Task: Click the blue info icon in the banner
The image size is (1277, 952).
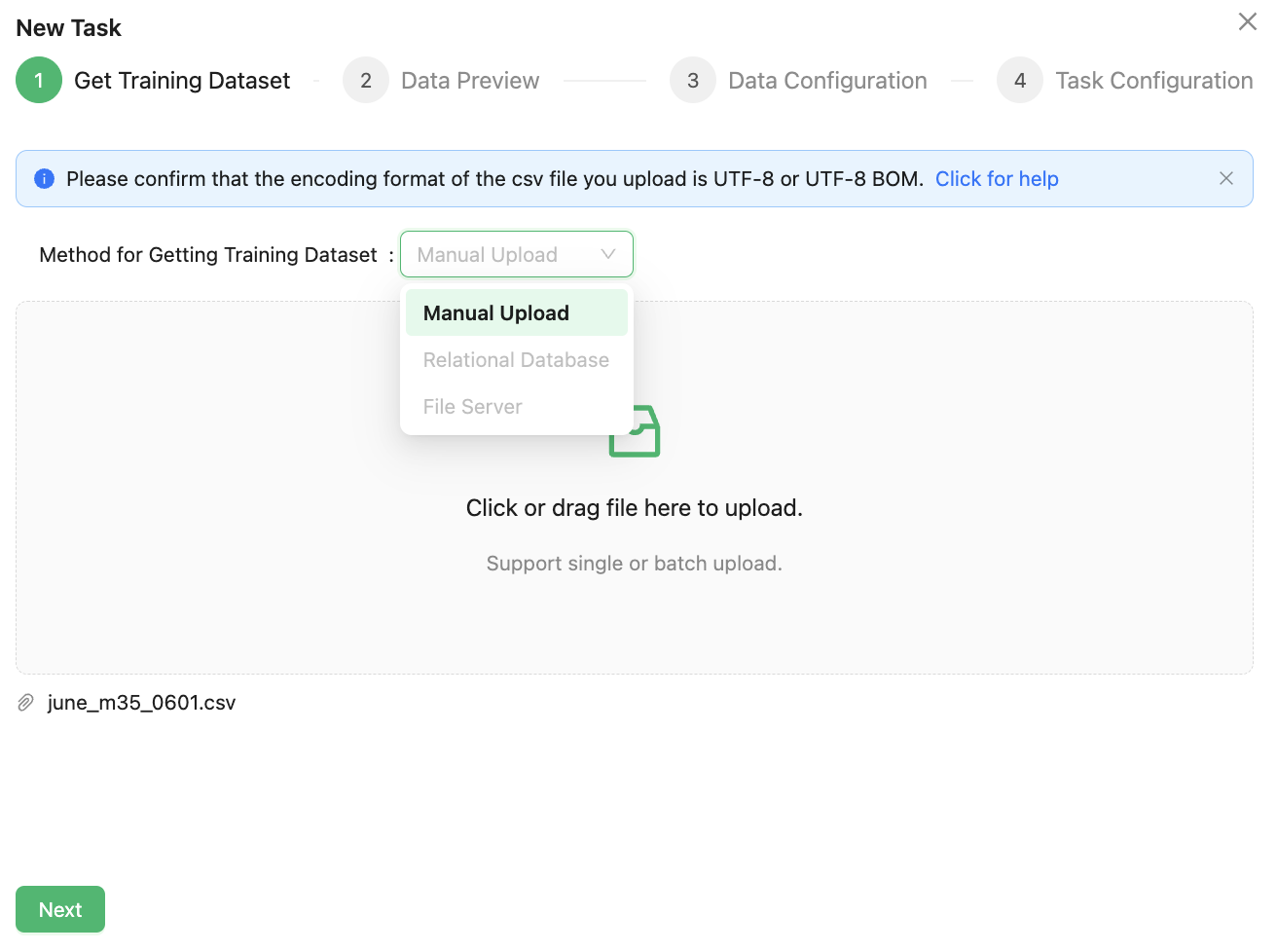Action: click(44, 179)
